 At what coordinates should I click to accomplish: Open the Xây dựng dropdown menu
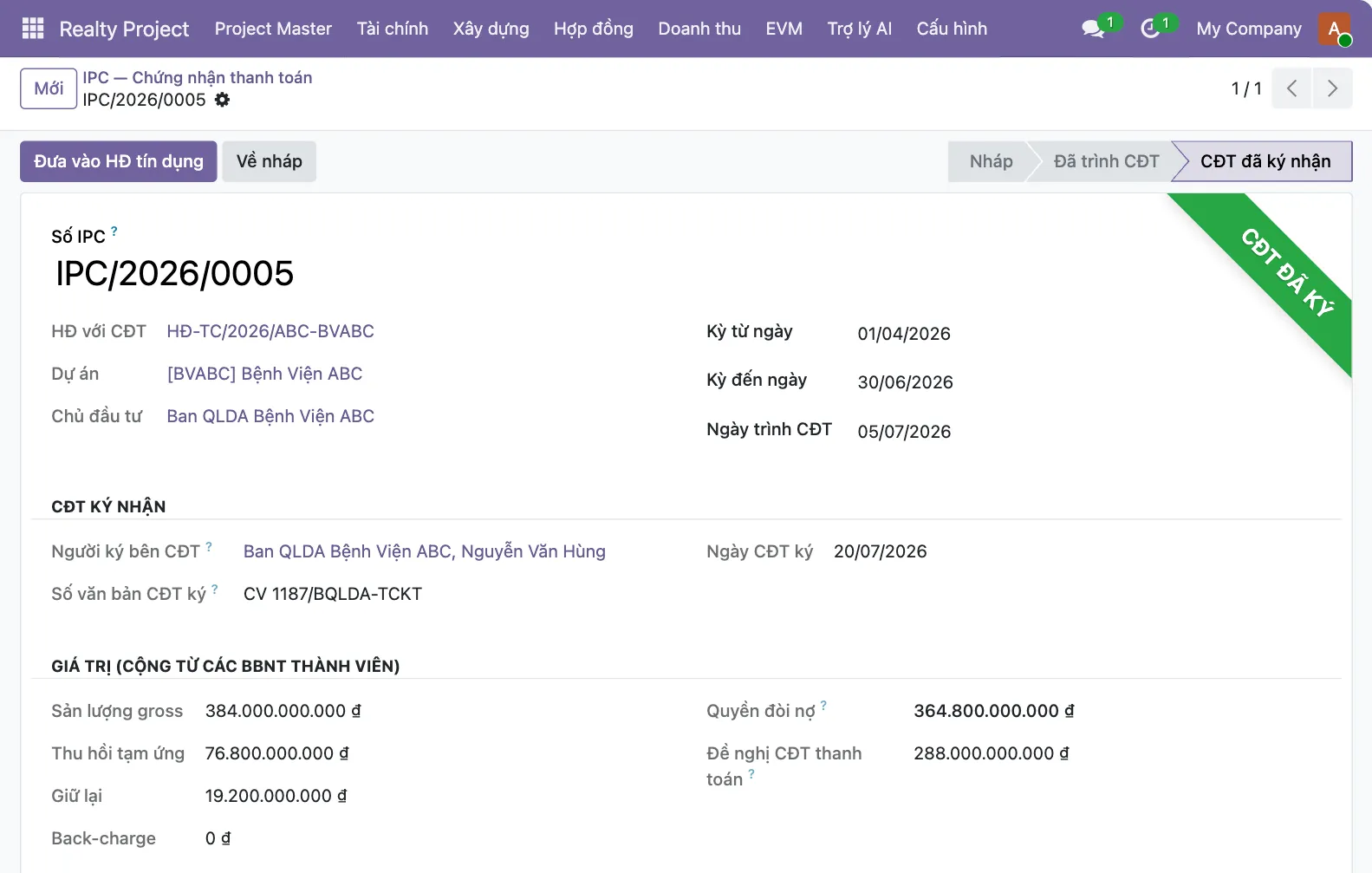[491, 29]
